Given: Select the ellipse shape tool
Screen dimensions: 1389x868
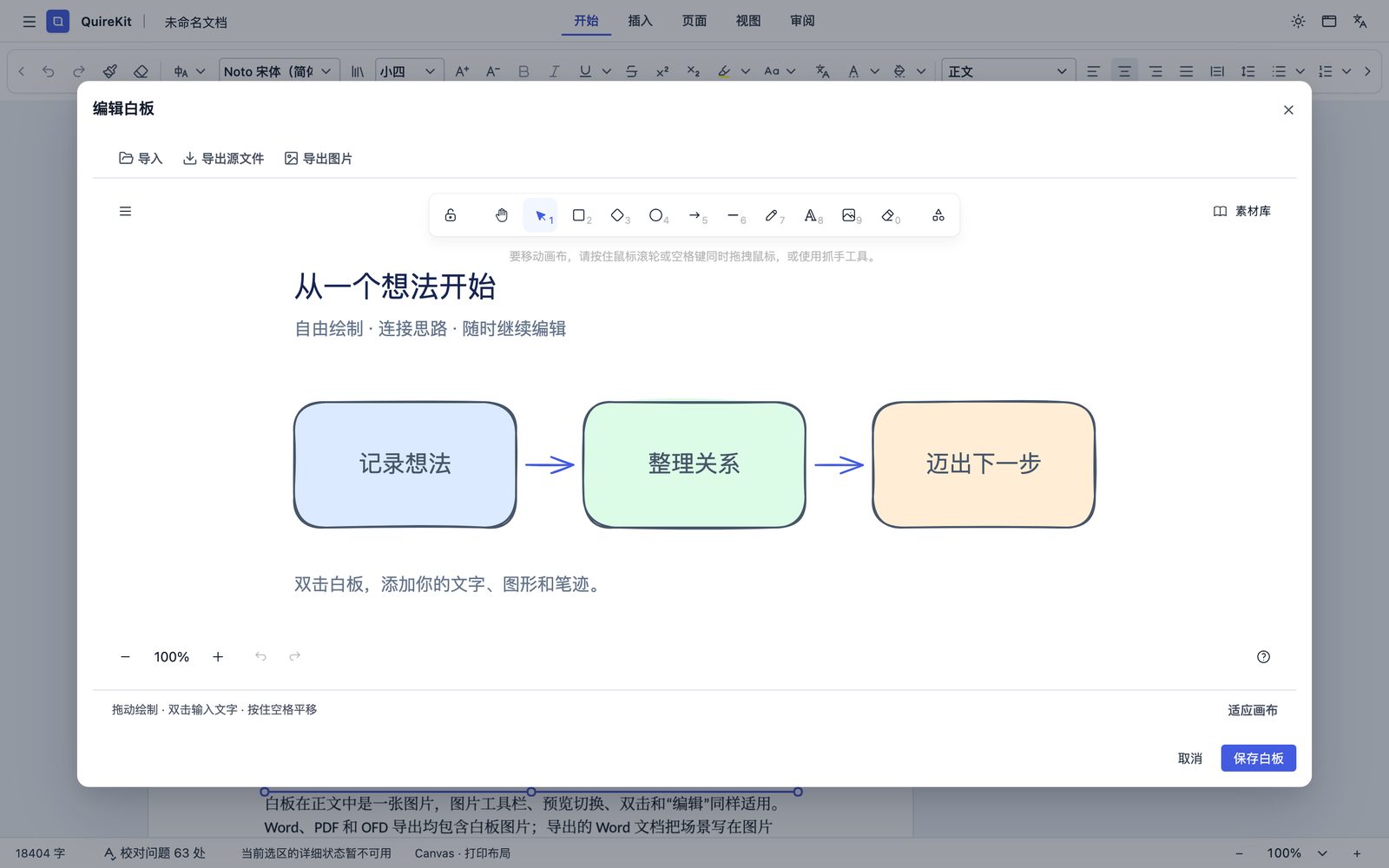Looking at the screenshot, I should click(x=655, y=215).
